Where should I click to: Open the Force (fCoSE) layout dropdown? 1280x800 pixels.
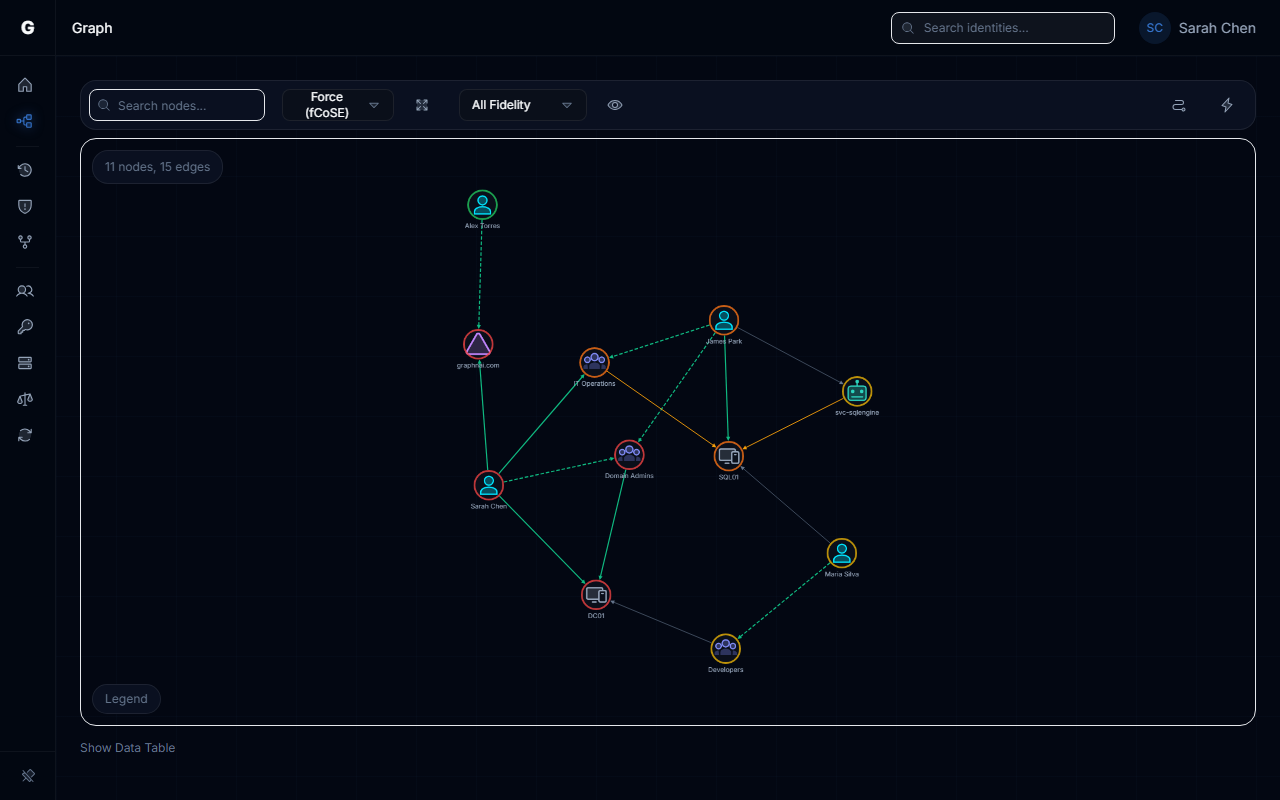coord(338,105)
